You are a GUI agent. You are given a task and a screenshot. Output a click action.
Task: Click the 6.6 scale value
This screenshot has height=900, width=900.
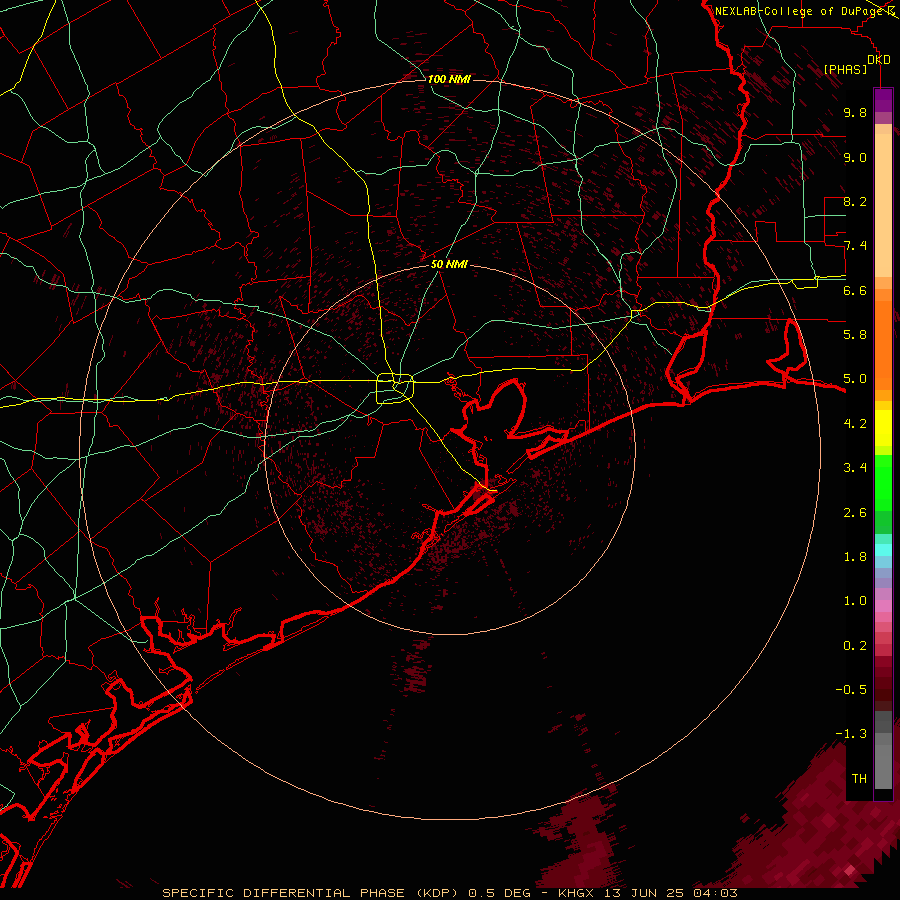click(855, 290)
